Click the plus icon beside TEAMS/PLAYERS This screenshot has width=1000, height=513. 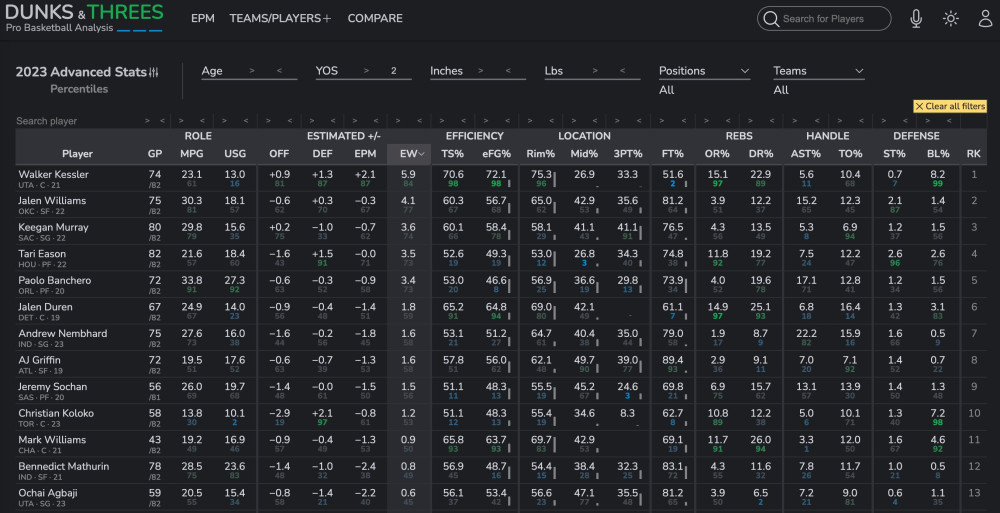coord(327,19)
